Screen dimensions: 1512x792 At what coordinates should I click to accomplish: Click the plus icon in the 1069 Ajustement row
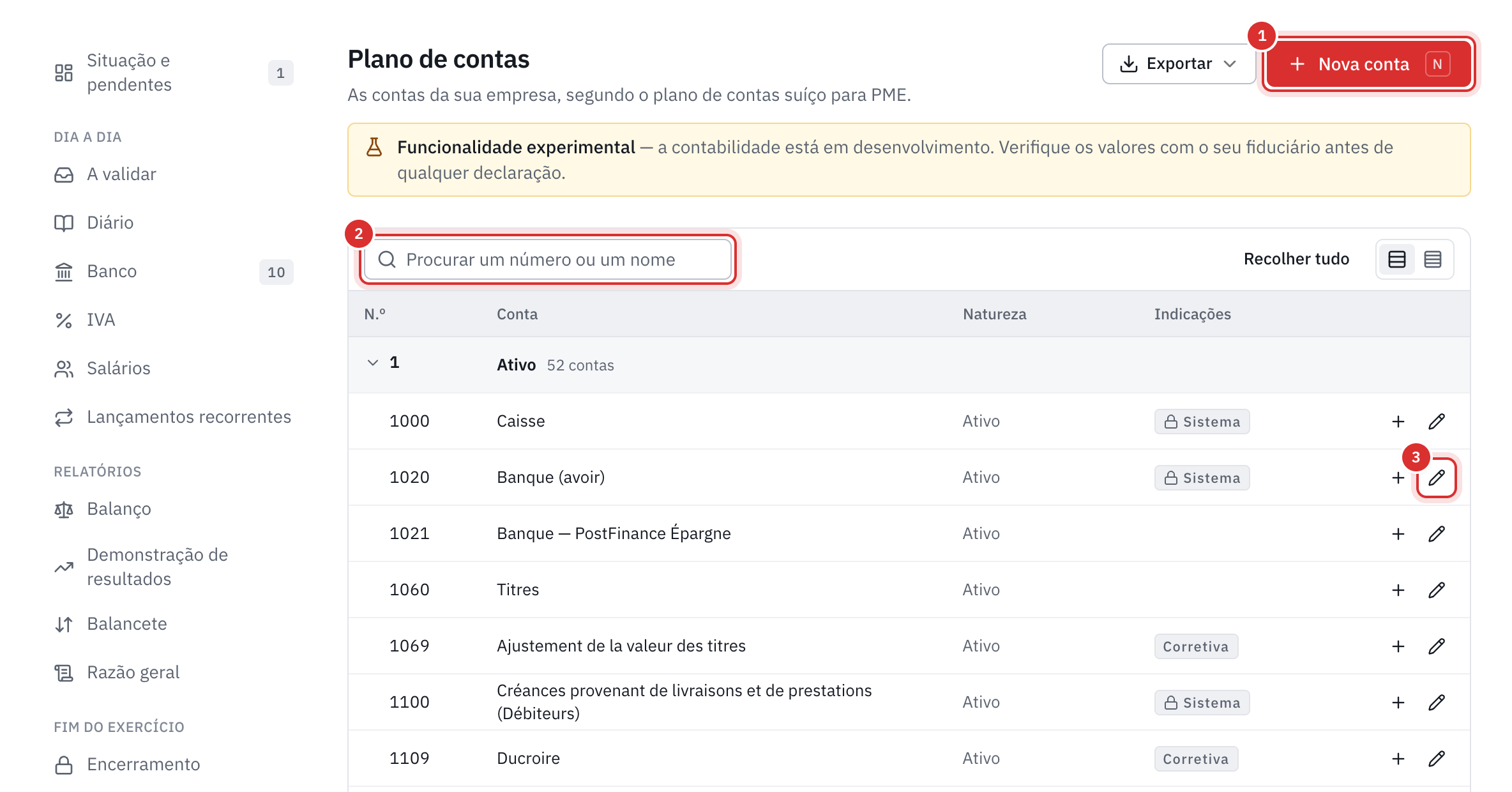(1398, 646)
